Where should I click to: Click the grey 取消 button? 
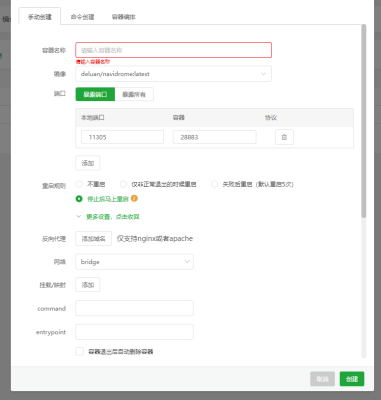[322, 379]
